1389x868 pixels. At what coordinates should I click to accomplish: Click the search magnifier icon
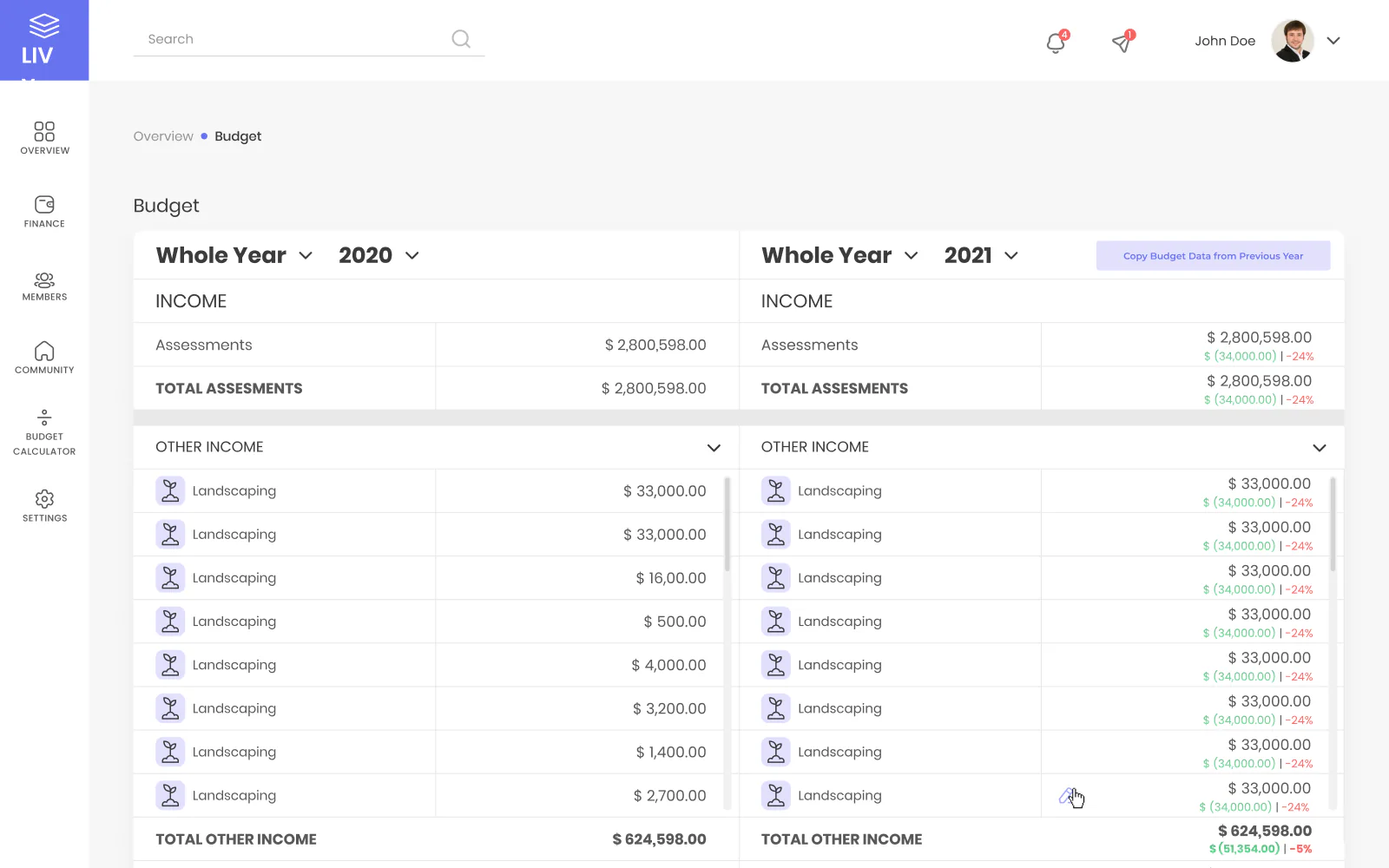click(x=461, y=39)
